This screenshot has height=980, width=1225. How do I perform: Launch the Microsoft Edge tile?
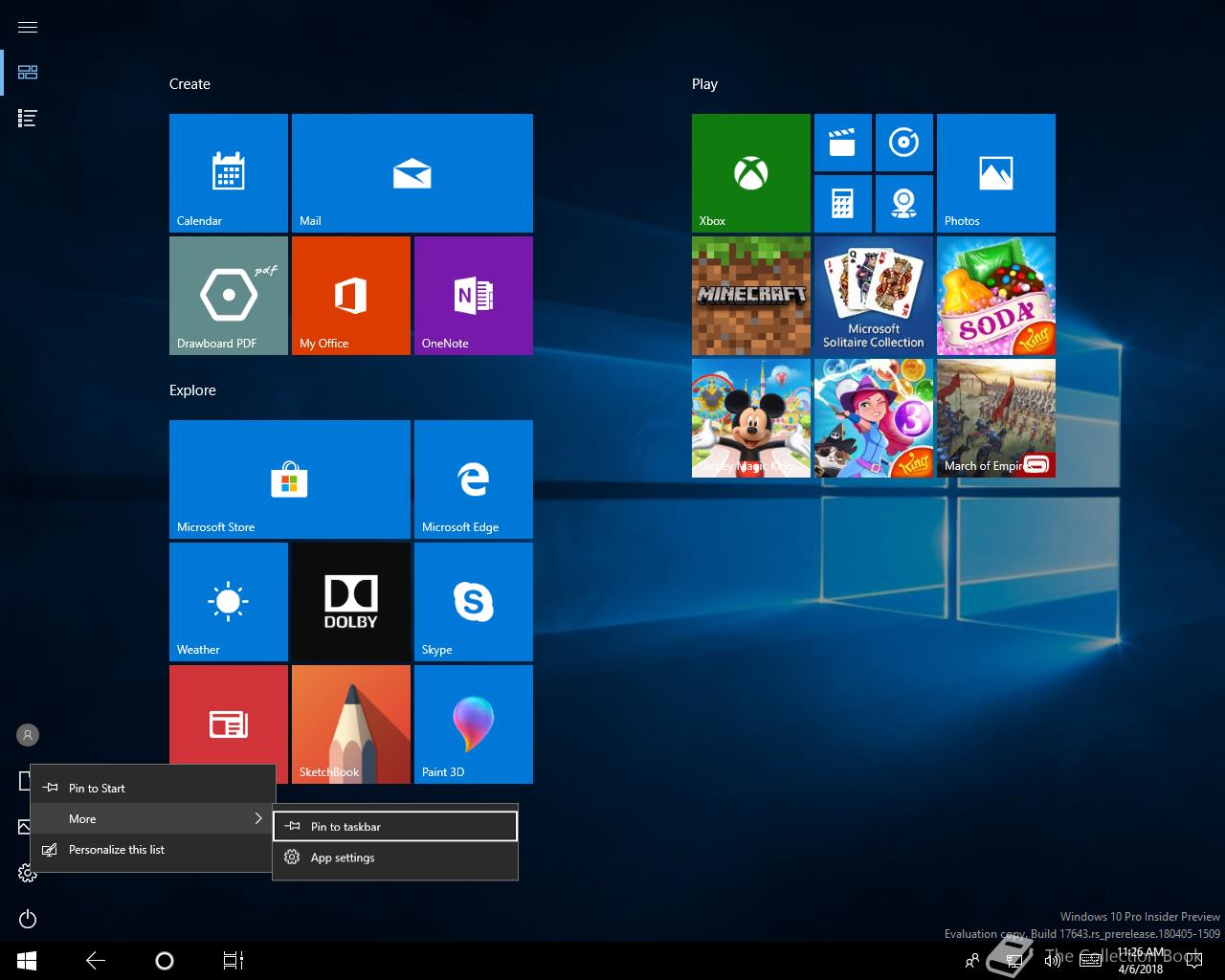tap(474, 479)
